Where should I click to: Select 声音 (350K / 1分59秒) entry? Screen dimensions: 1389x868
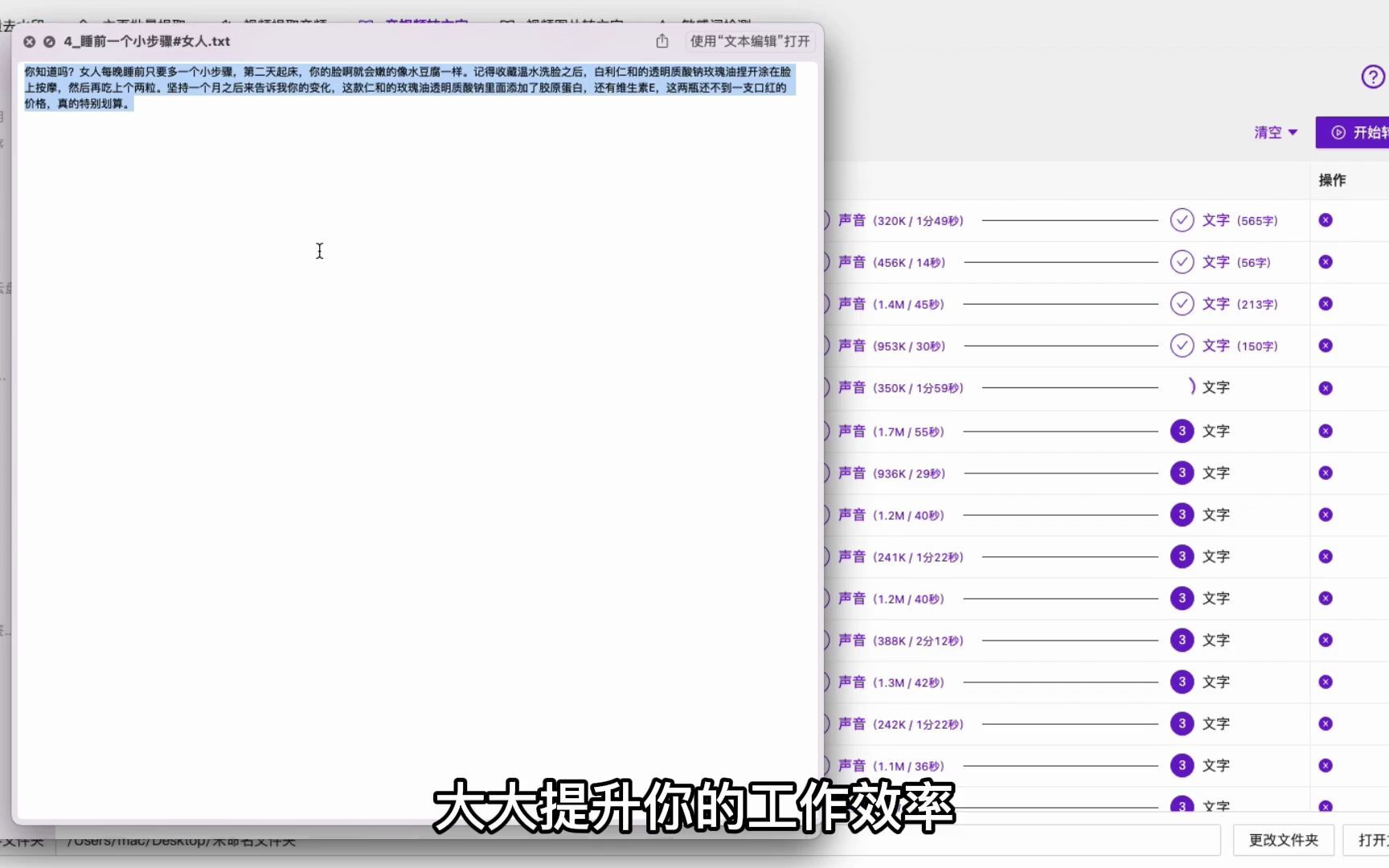pos(900,387)
